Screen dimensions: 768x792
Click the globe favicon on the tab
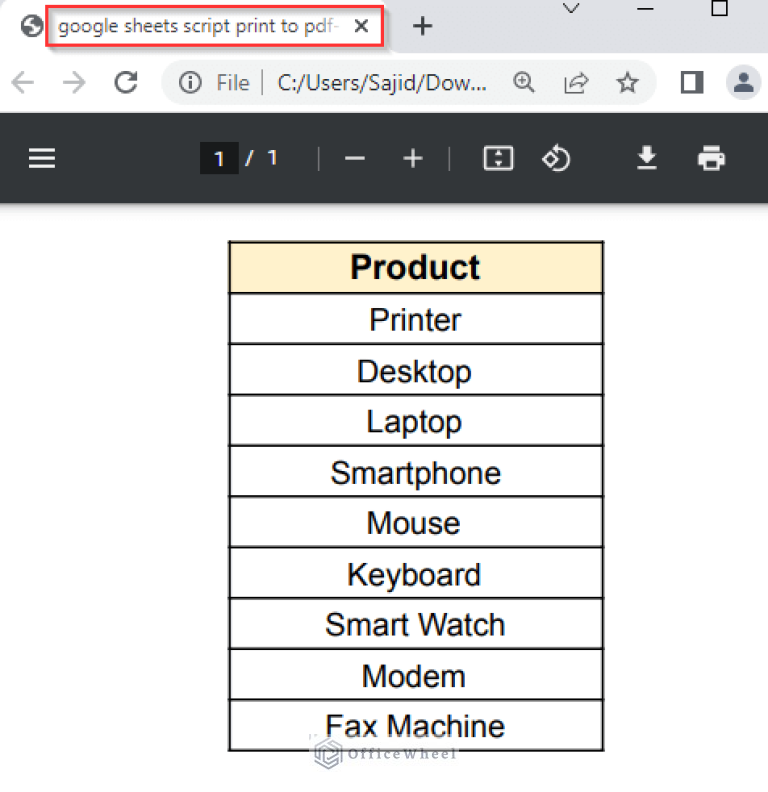point(31,26)
